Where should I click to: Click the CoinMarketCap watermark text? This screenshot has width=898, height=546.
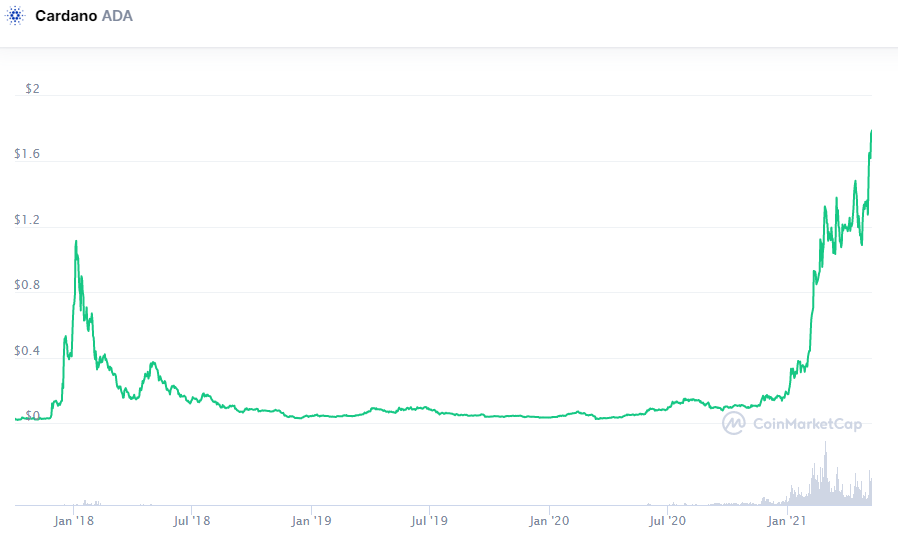pos(807,424)
